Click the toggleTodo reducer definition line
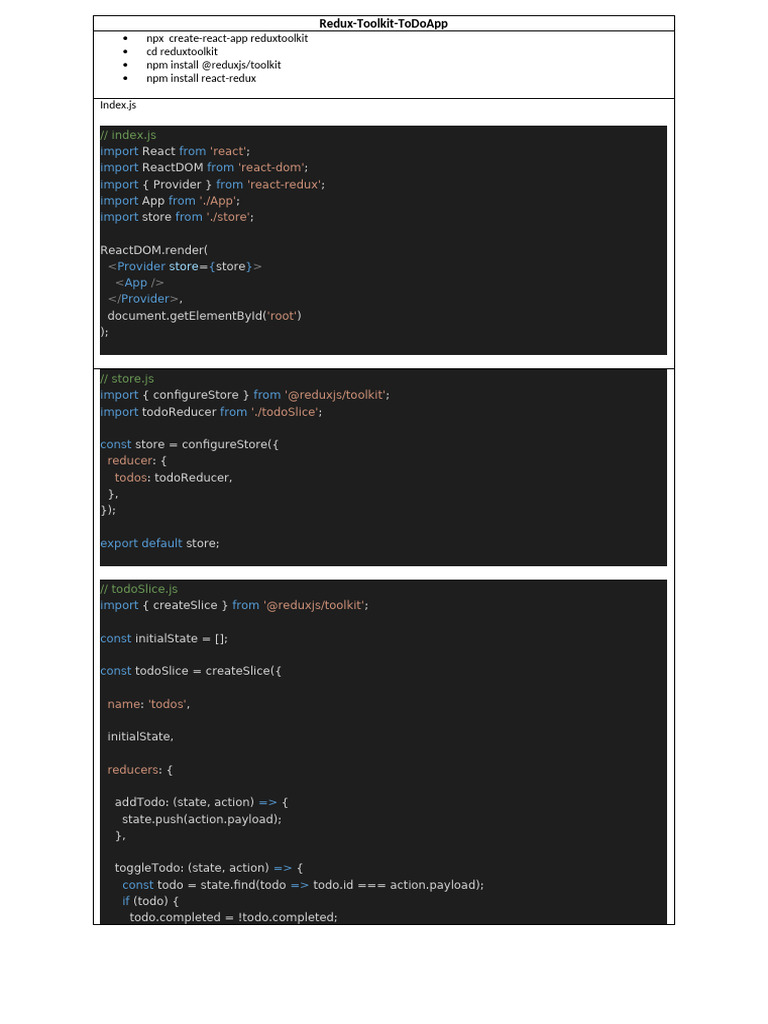The height and width of the screenshot is (1024, 768). (208, 868)
